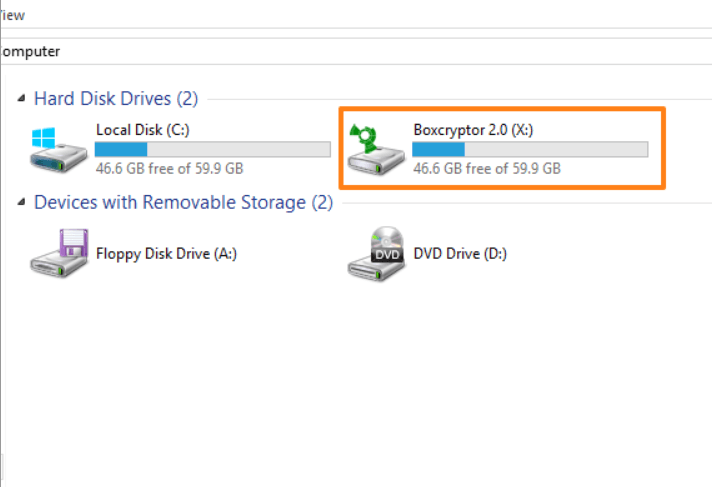Select the Boxcryptor 2.0 (X:) drive icon
The image size is (712, 487).
[x=375, y=149]
